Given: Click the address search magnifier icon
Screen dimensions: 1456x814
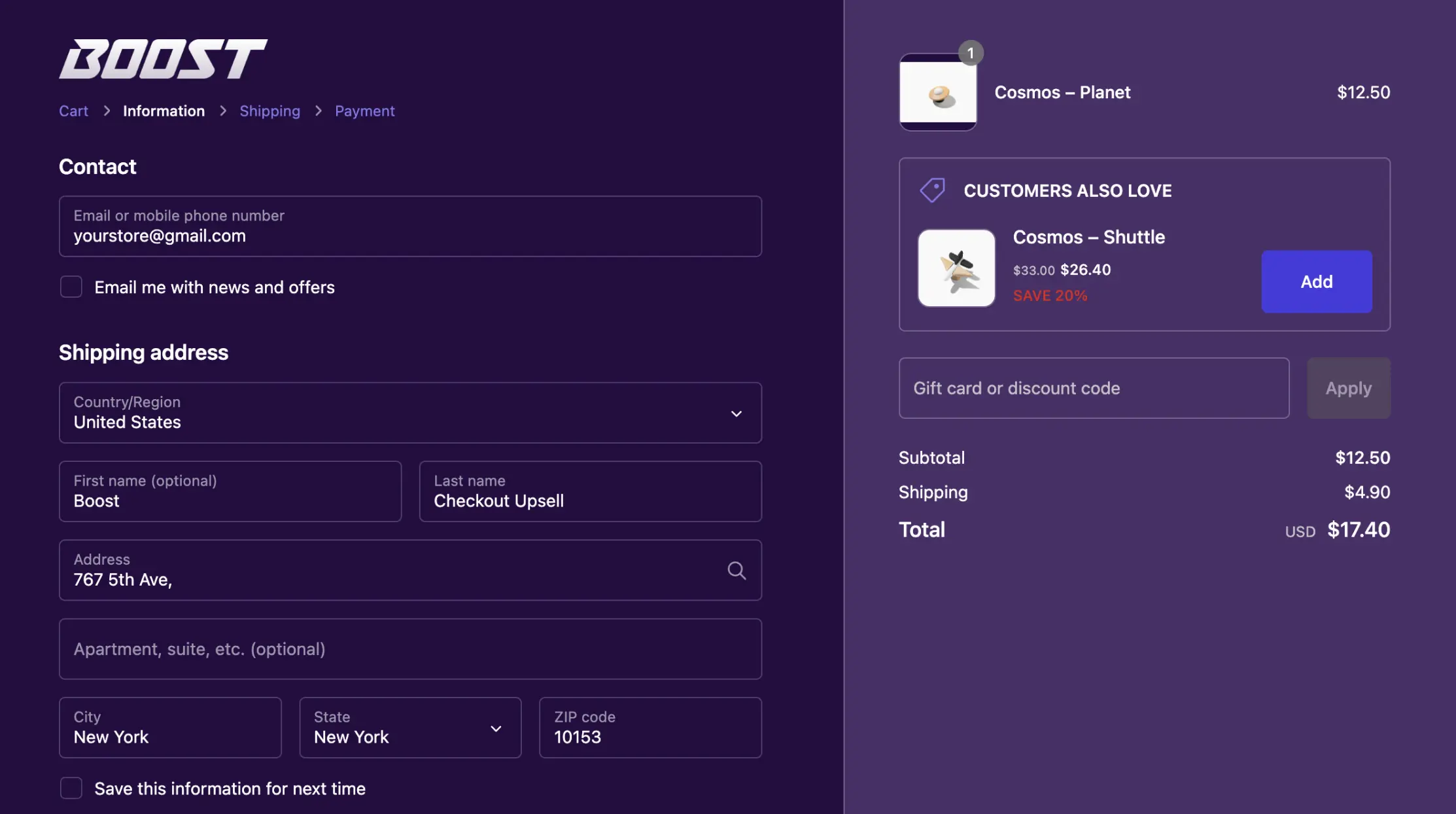Looking at the screenshot, I should (737, 571).
